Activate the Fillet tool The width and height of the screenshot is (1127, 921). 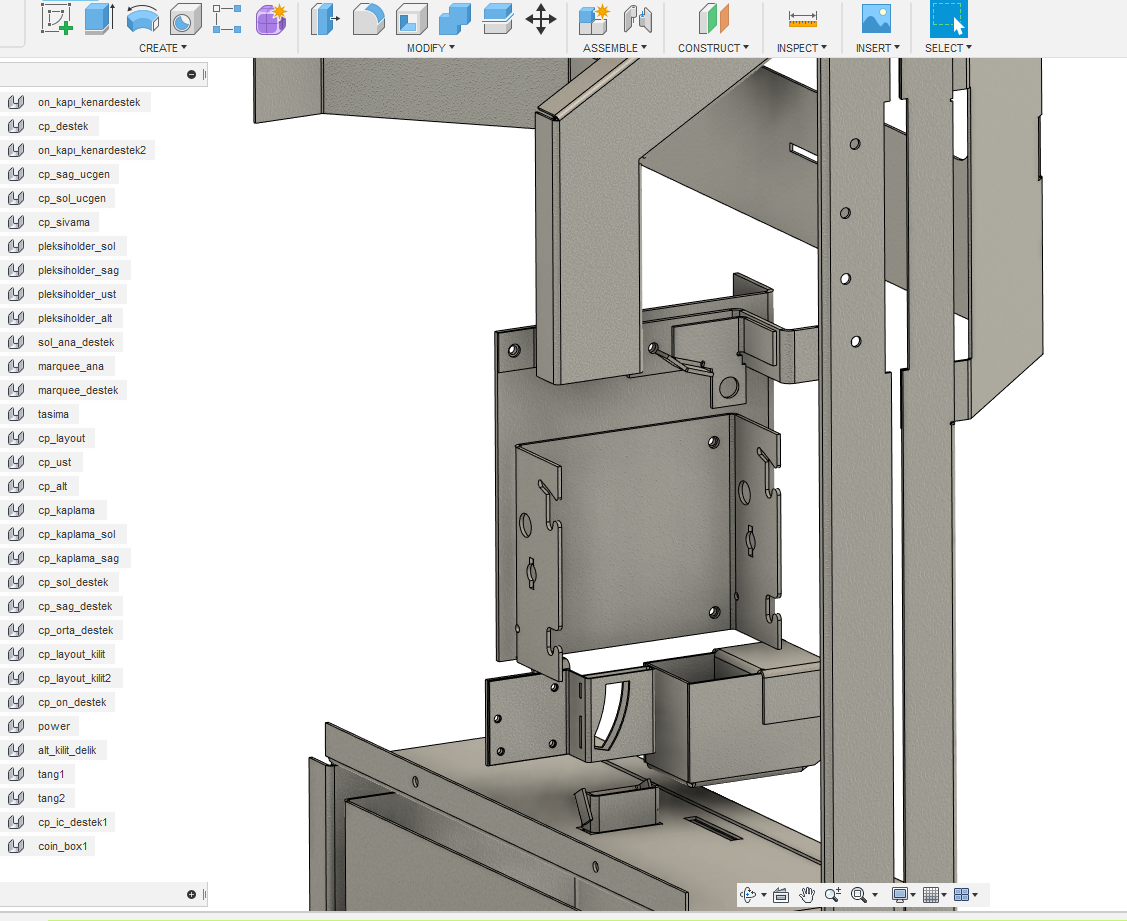pos(369,19)
